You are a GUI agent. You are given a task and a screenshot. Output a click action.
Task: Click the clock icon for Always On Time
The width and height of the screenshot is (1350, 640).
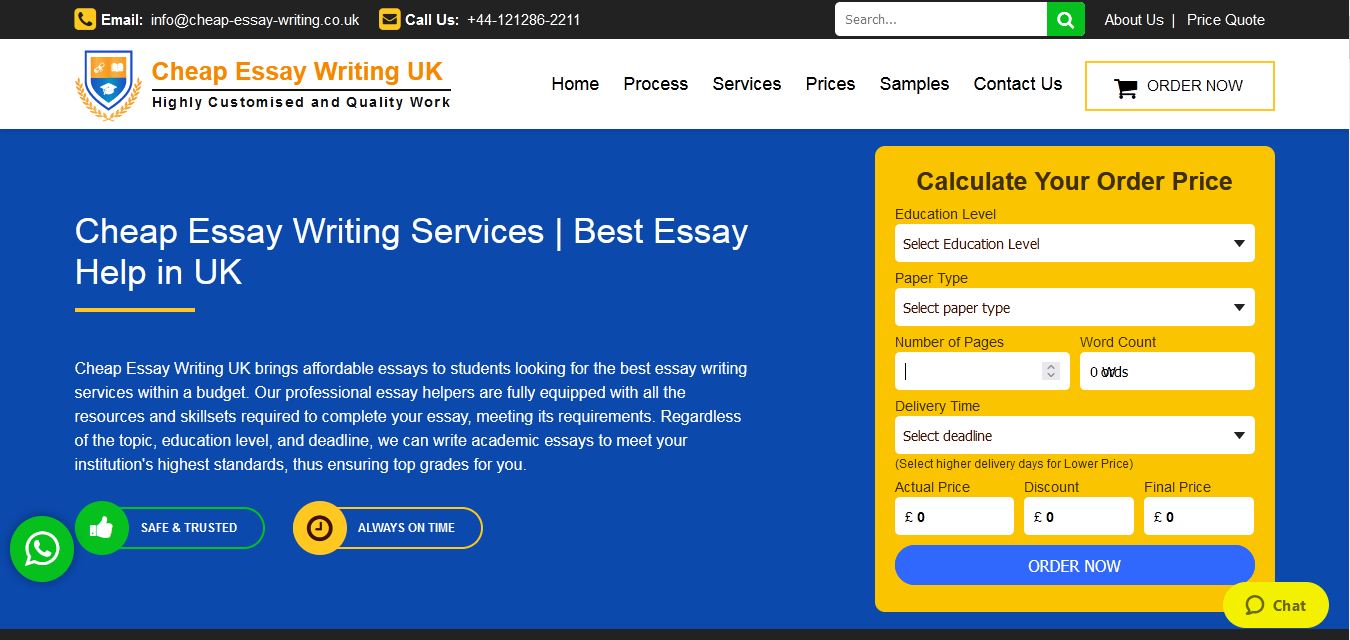click(x=319, y=527)
